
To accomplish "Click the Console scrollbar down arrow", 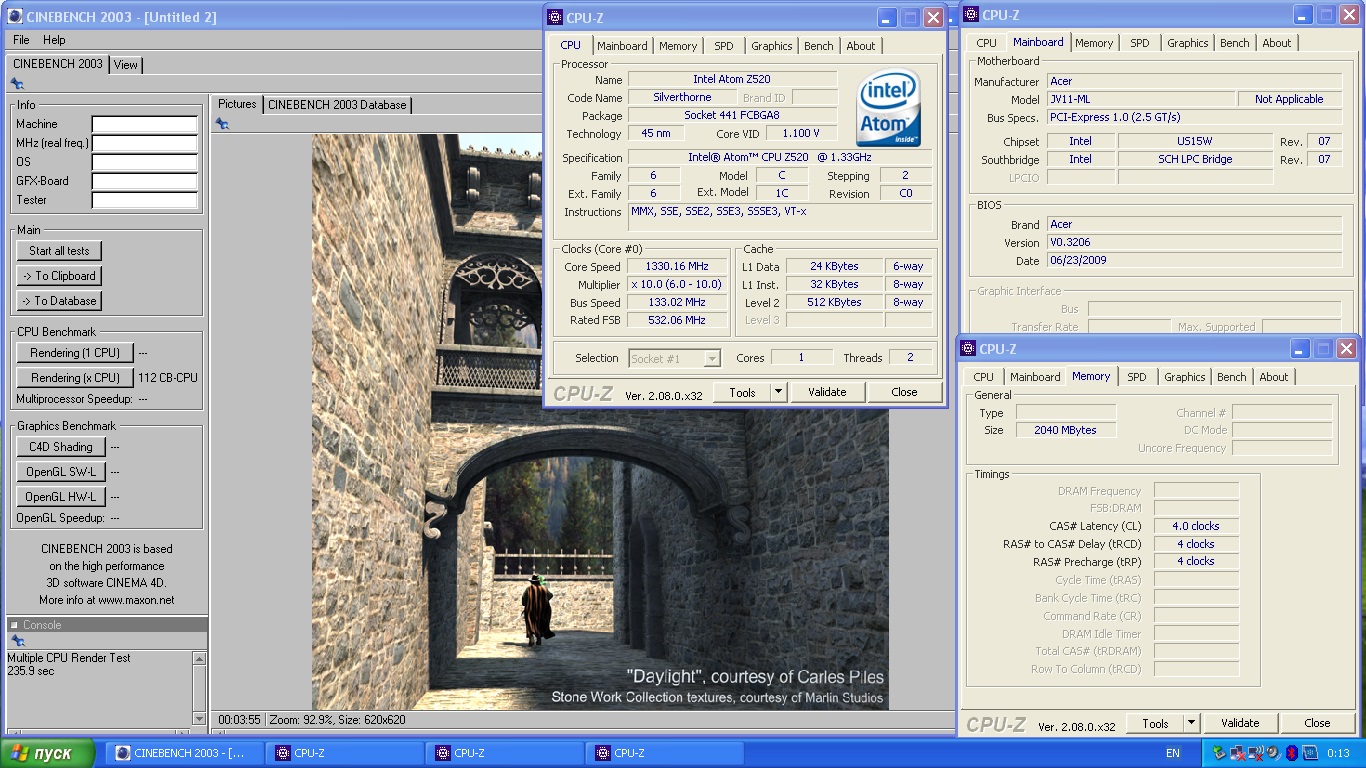I will pyautogui.click(x=200, y=718).
